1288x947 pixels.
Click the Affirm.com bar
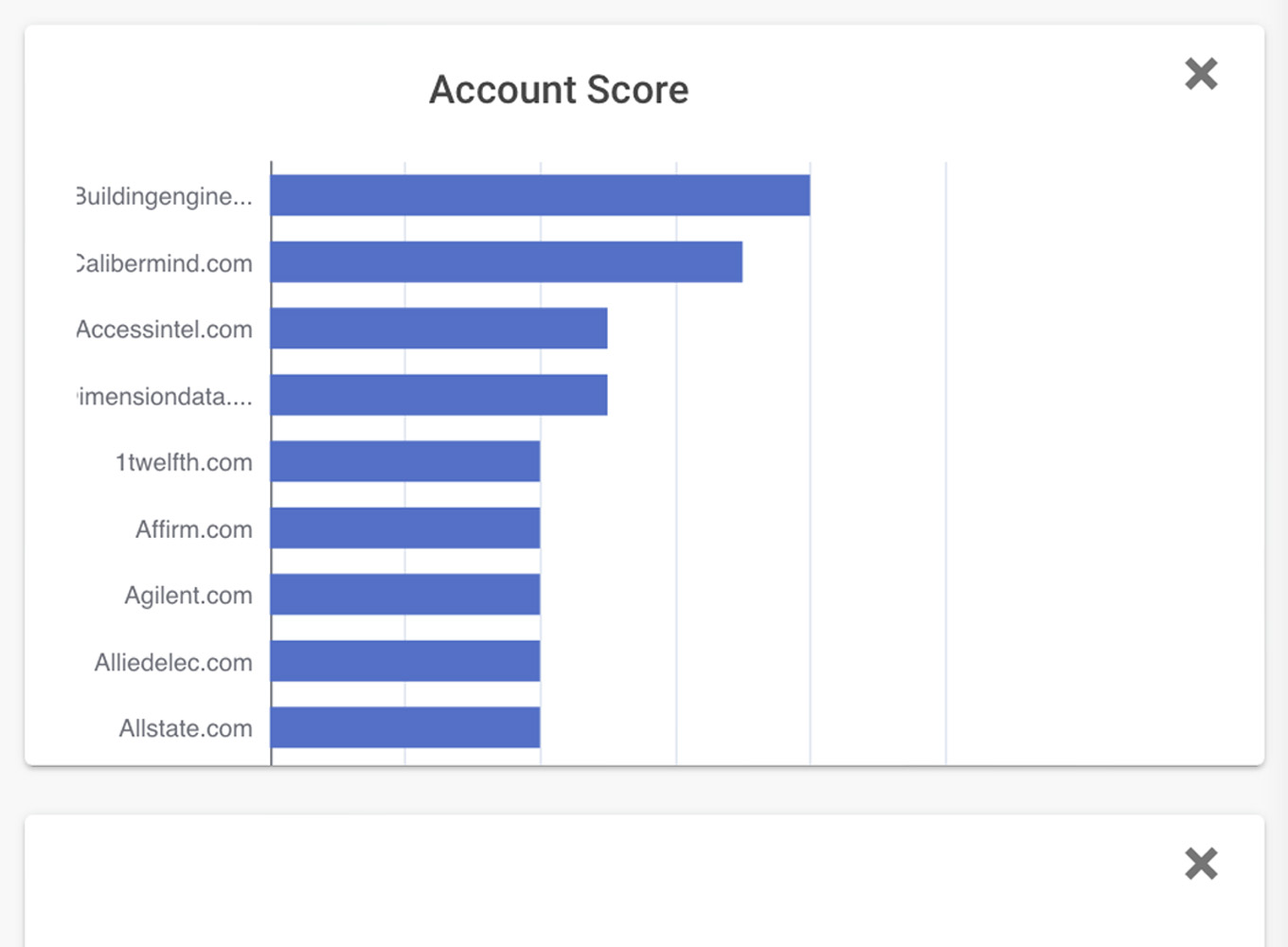405,527
